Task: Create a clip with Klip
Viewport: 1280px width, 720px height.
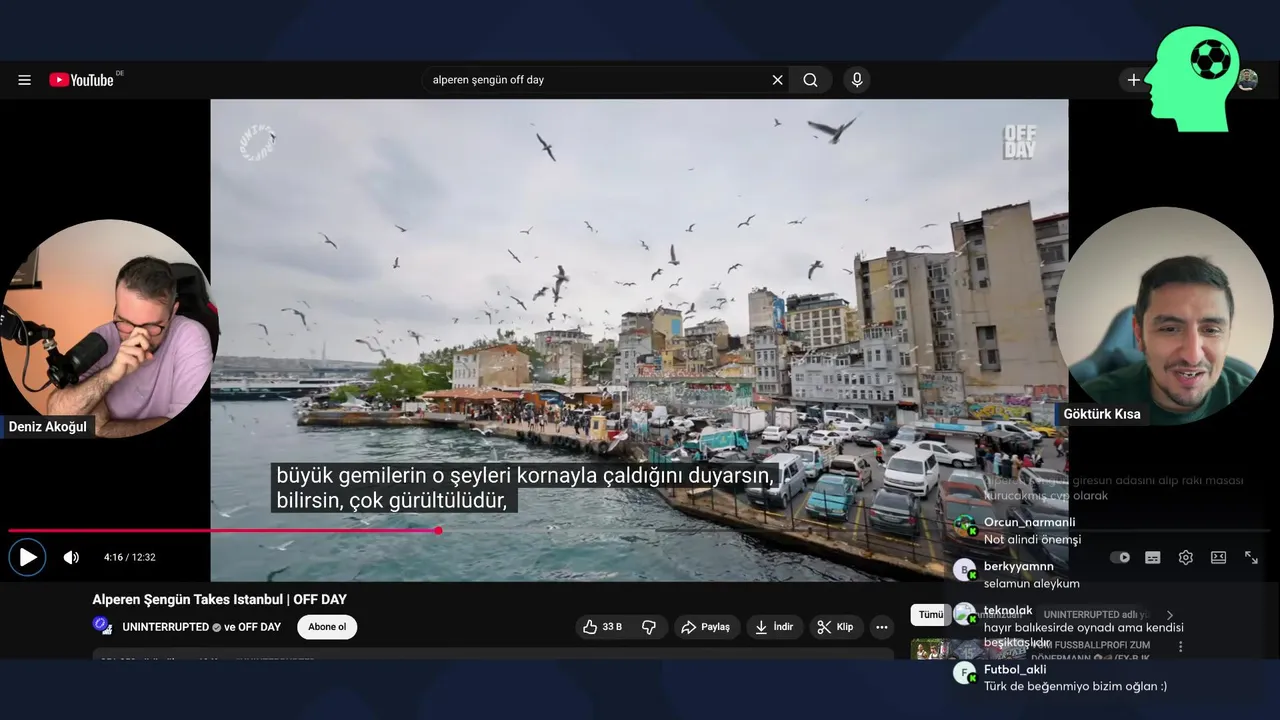Action: point(836,627)
